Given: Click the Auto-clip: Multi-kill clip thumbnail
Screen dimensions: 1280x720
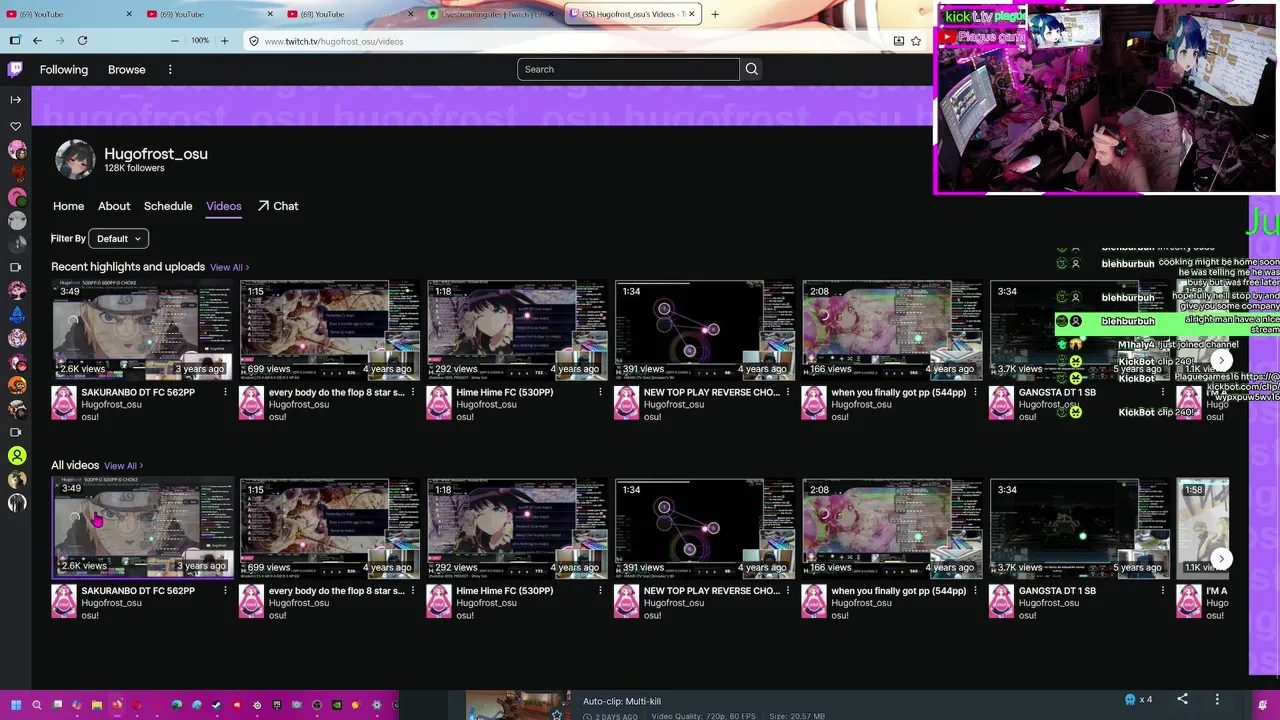Looking at the screenshot, I should click(x=517, y=705).
